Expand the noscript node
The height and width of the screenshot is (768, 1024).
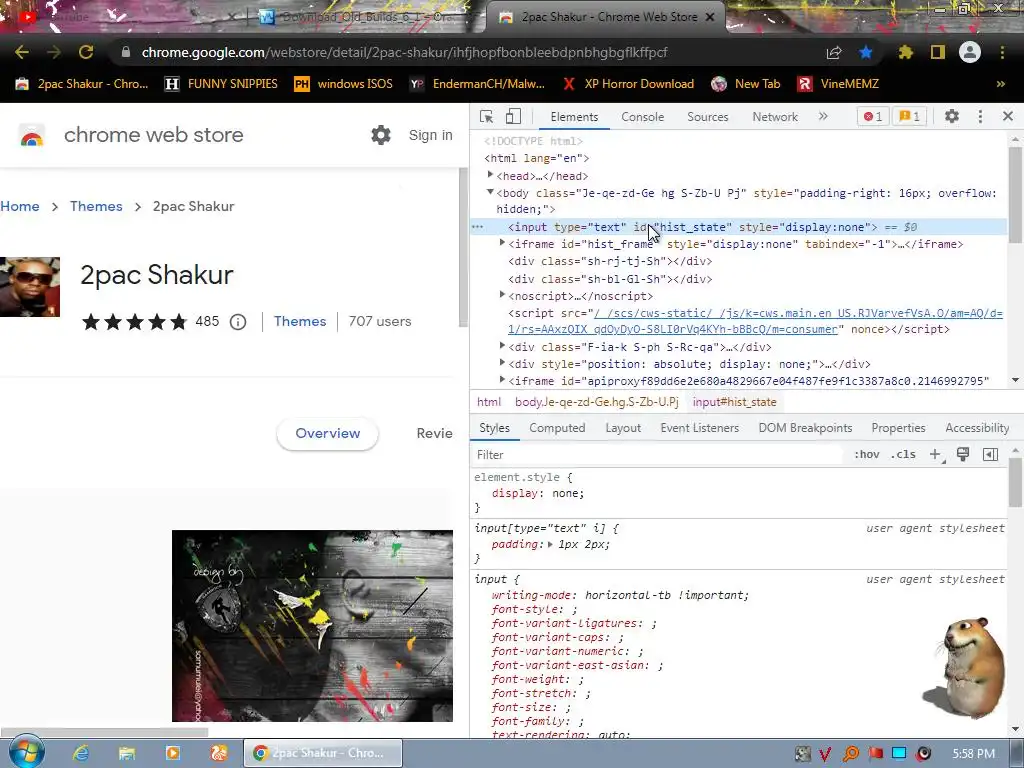pyautogui.click(x=502, y=295)
